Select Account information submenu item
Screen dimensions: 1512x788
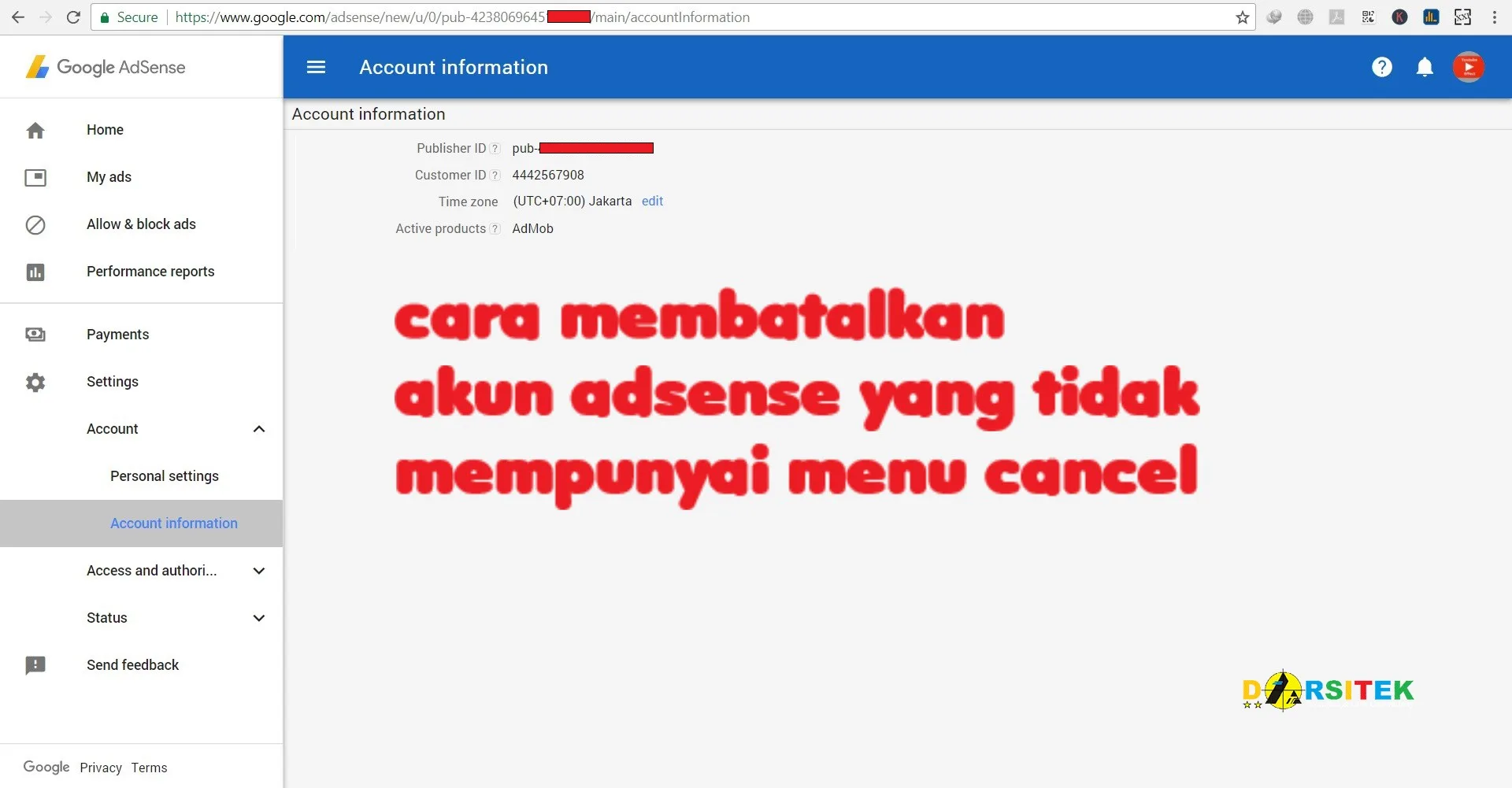pyautogui.click(x=142, y=523)
